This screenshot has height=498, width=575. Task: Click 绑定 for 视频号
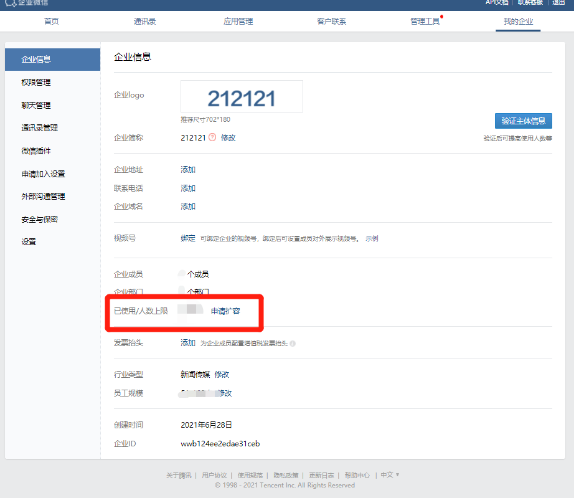click(188, 238)
